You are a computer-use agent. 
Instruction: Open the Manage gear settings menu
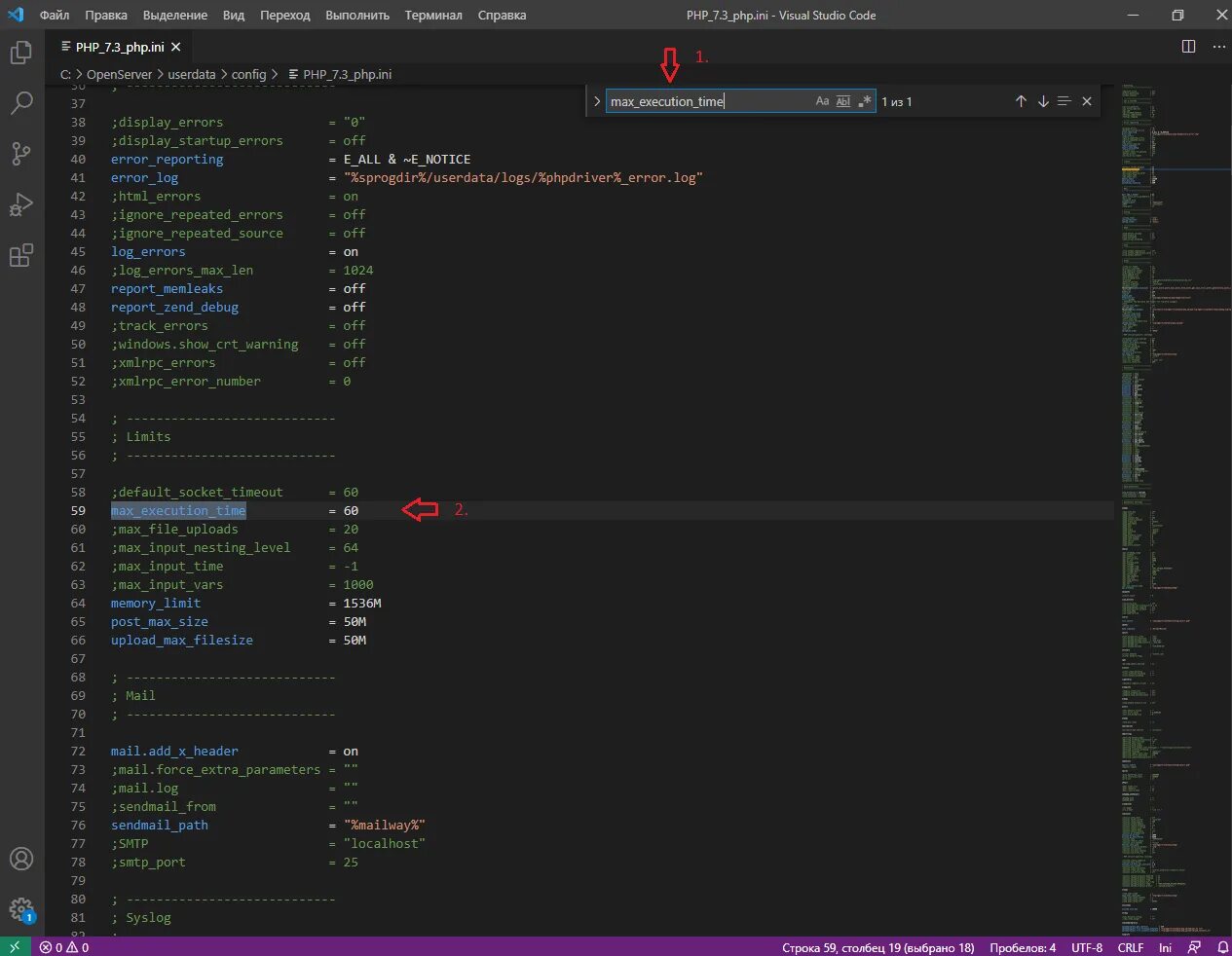pyautogui.click(x=21, y=909)
